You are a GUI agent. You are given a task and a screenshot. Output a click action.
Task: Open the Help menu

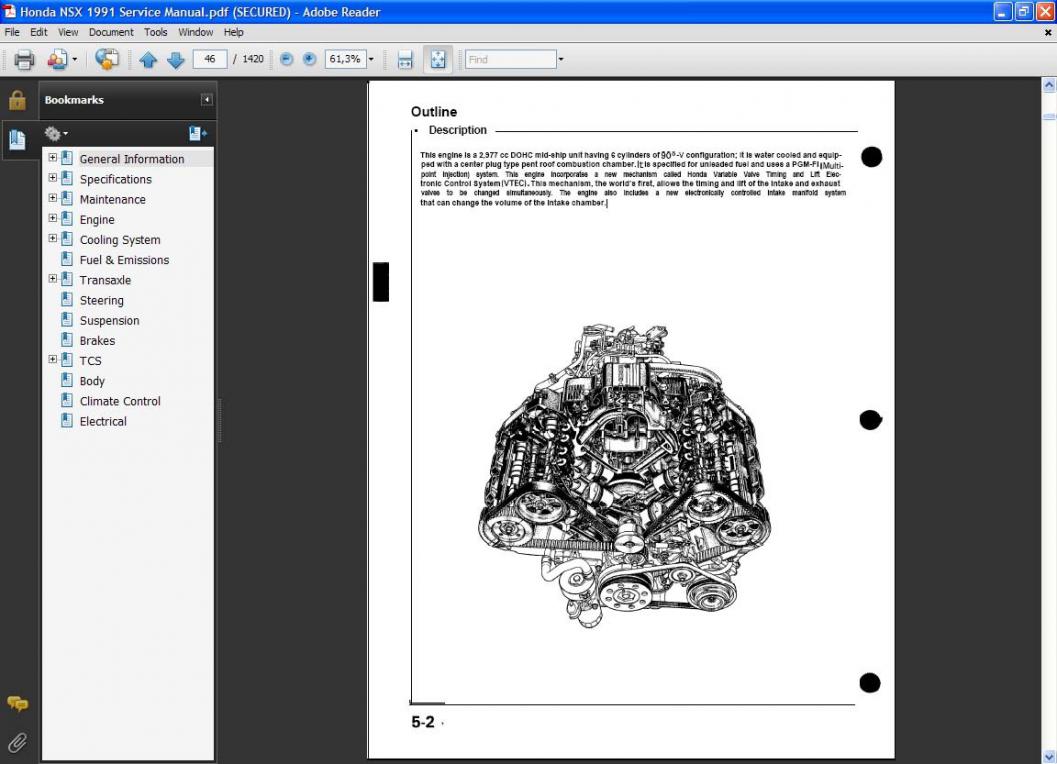[233, 32]
